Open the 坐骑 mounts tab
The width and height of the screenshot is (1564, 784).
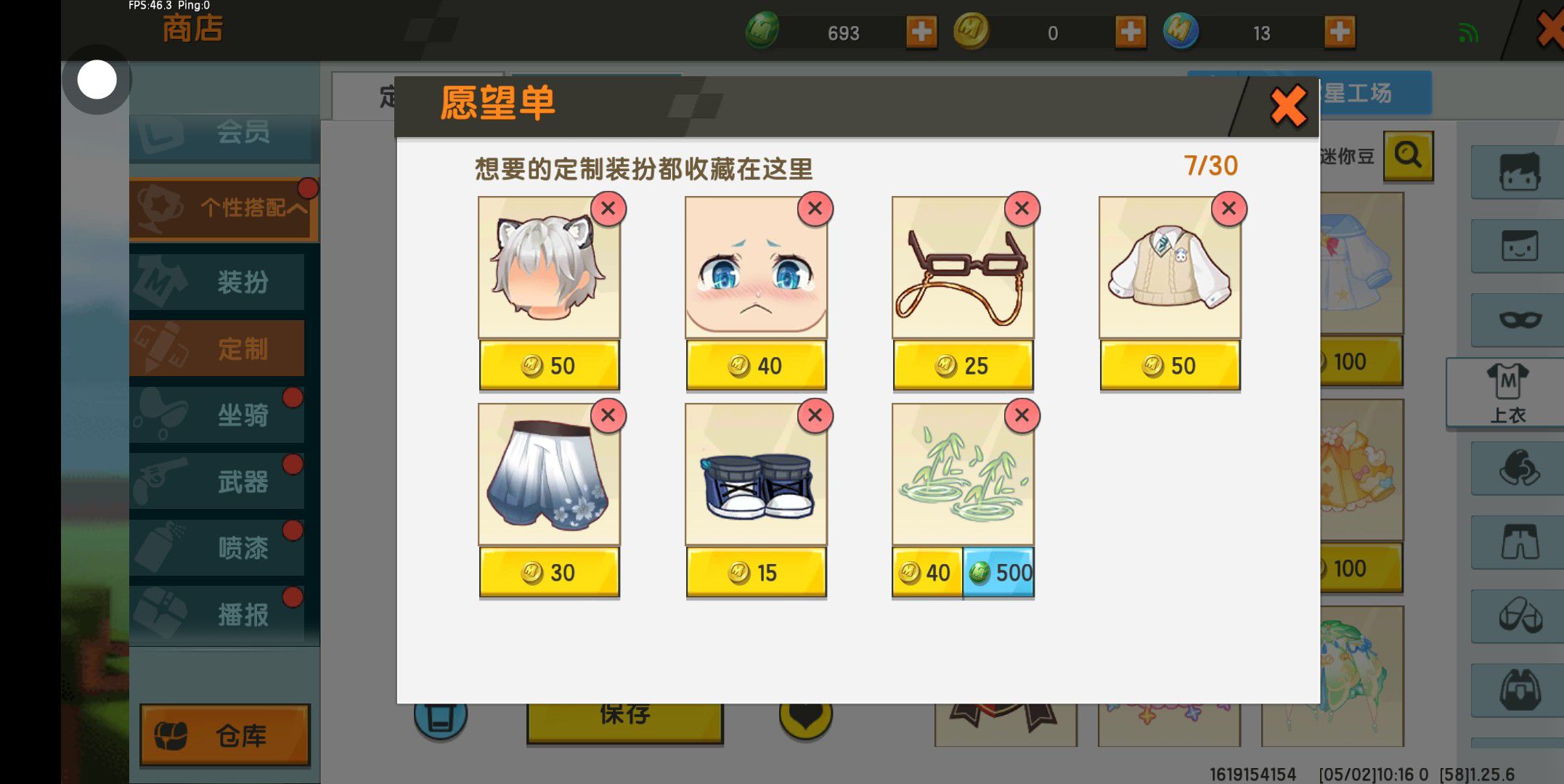tap(217, 415)
